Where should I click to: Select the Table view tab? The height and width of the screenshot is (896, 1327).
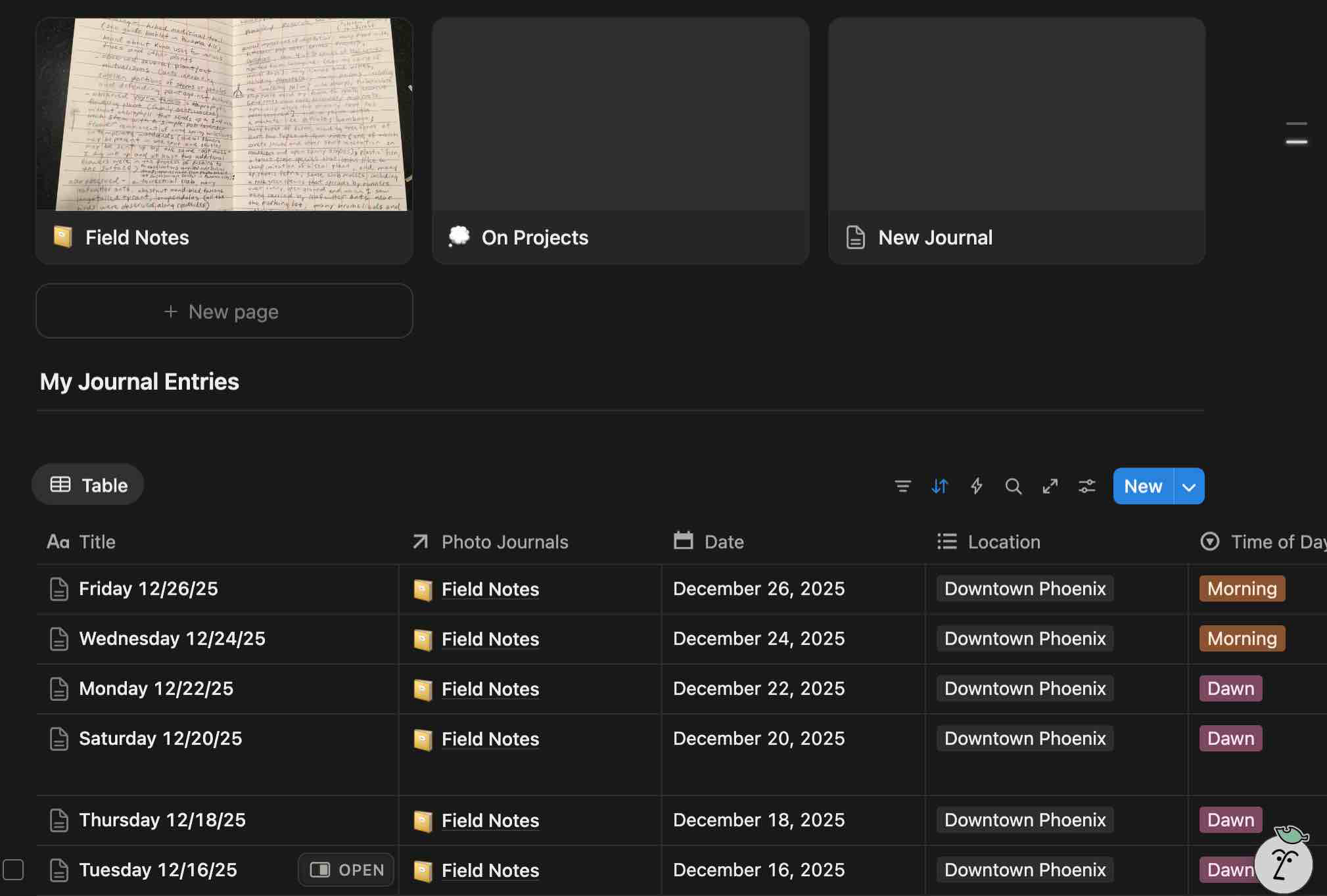tap(88, 485)
